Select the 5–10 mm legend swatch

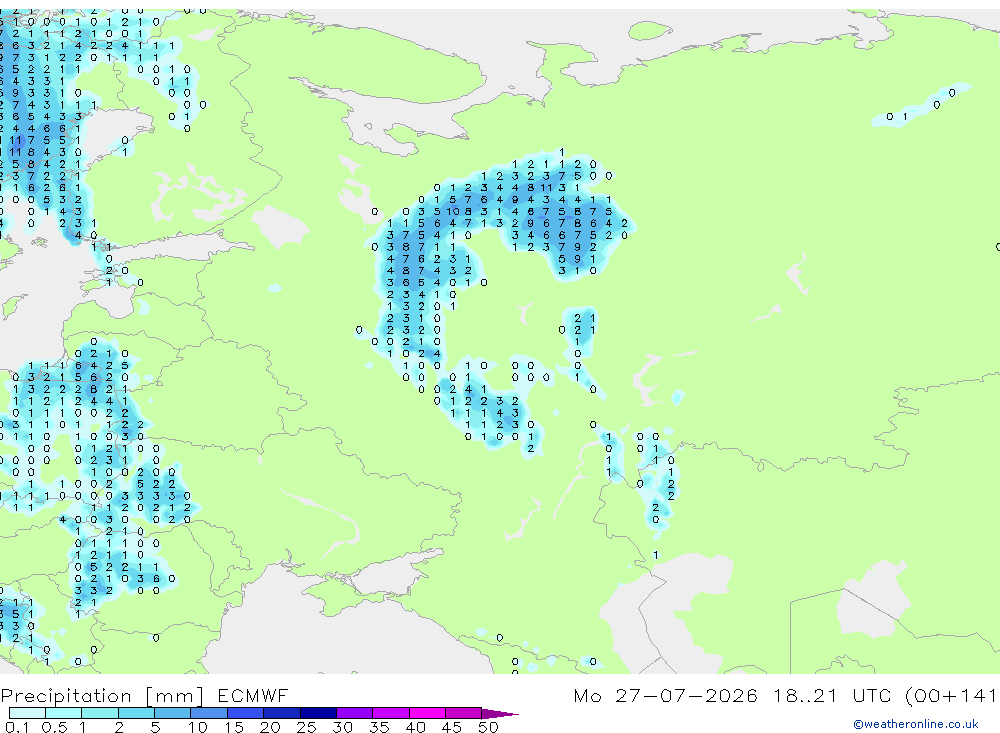(x=173, y=713)
